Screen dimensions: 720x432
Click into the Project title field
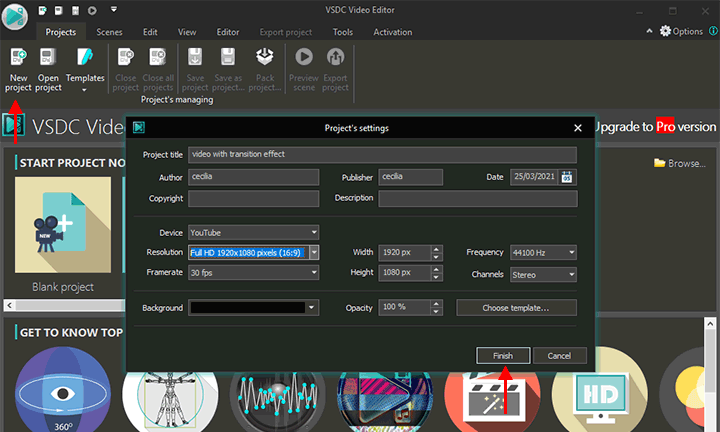point(382,155)
